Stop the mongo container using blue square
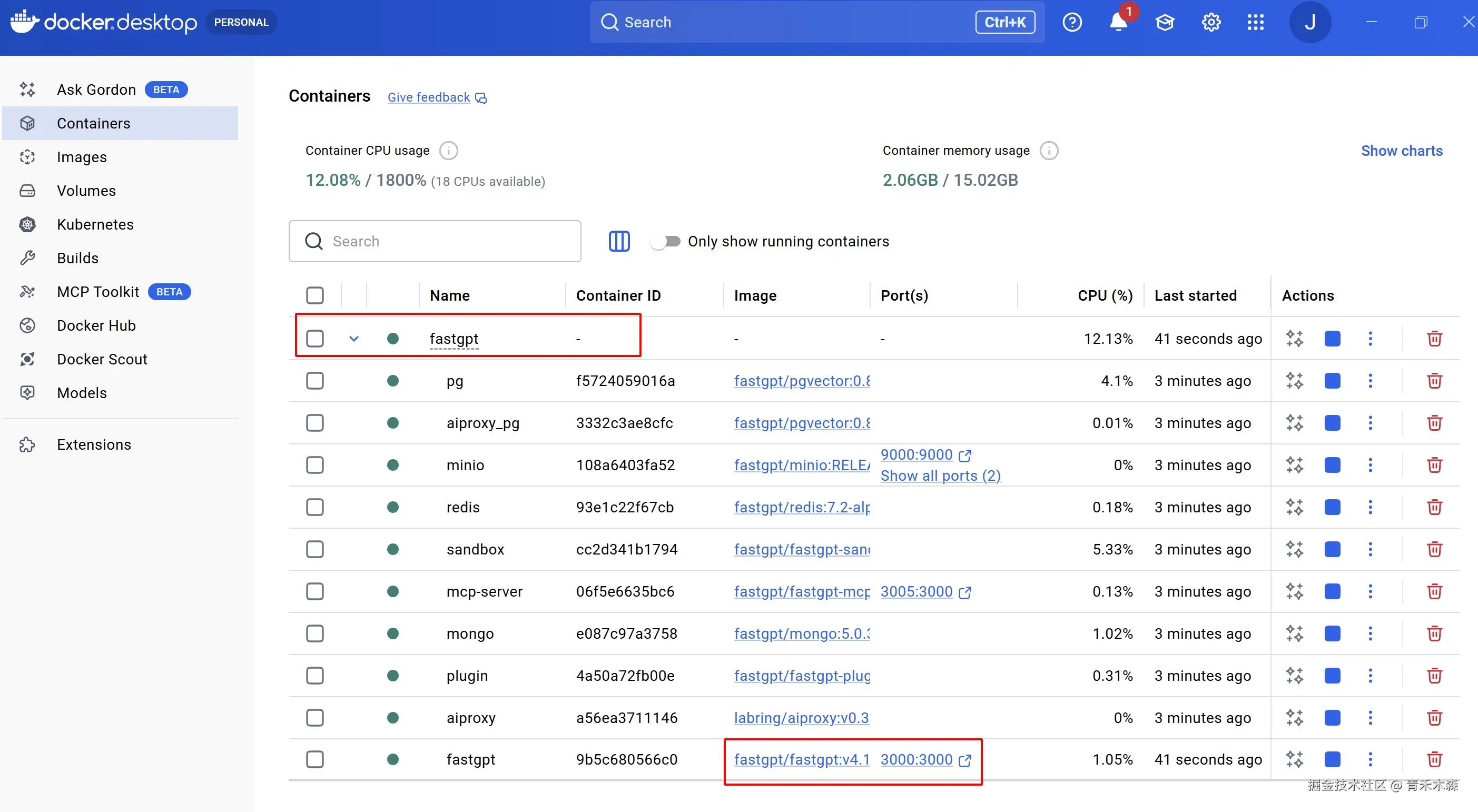The image size is (1478, 812). (1332, 633)
